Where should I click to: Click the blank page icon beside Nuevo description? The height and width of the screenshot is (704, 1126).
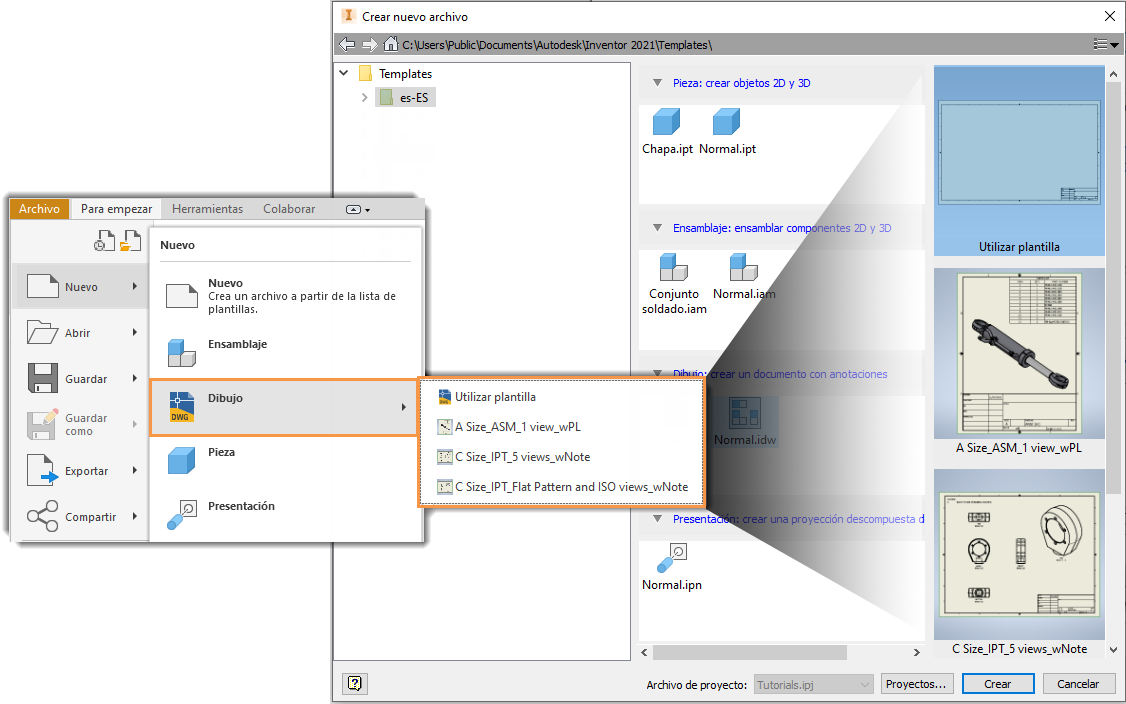tap(182, 296)
